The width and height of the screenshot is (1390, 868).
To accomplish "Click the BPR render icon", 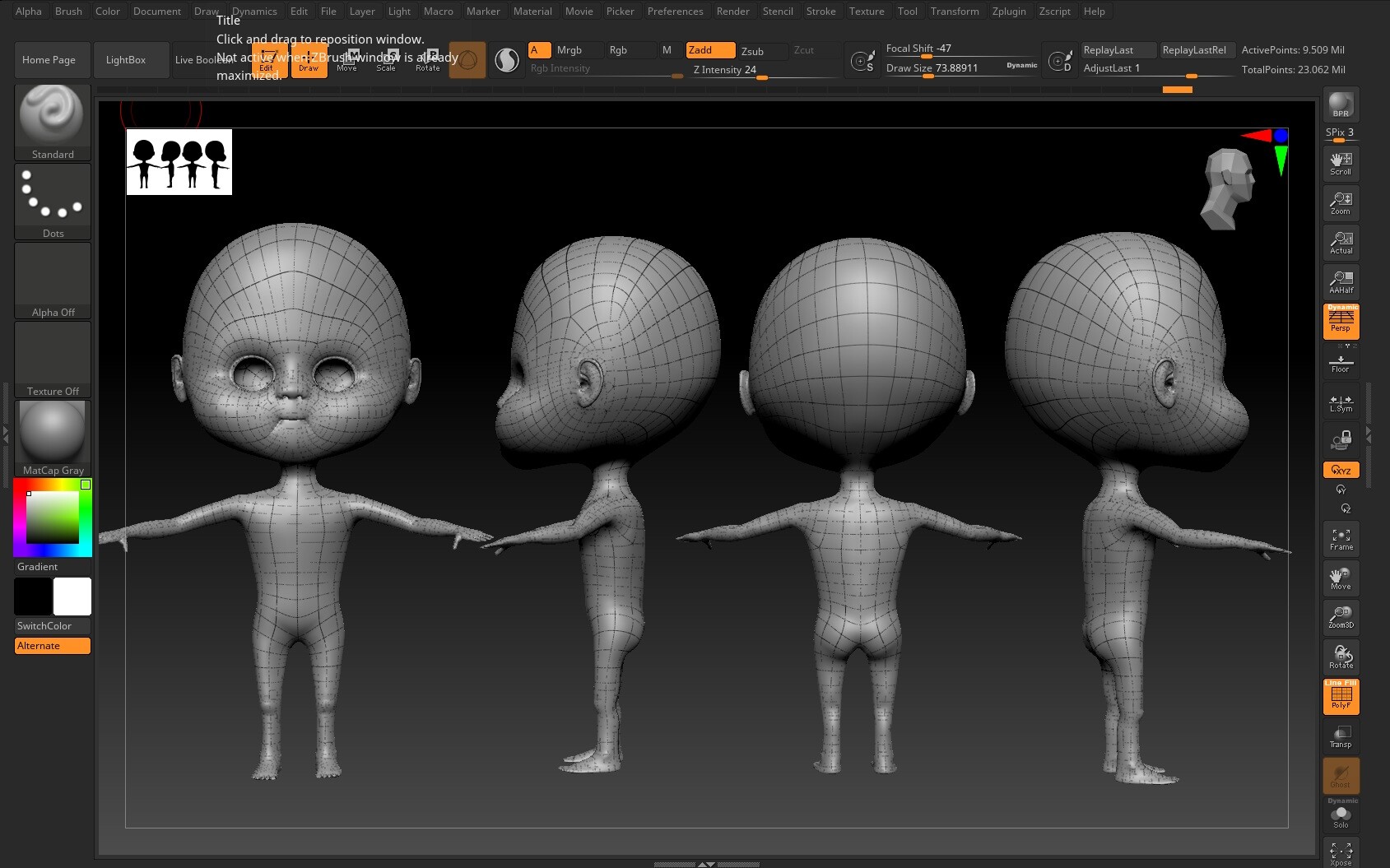I will coord(1341,104).
